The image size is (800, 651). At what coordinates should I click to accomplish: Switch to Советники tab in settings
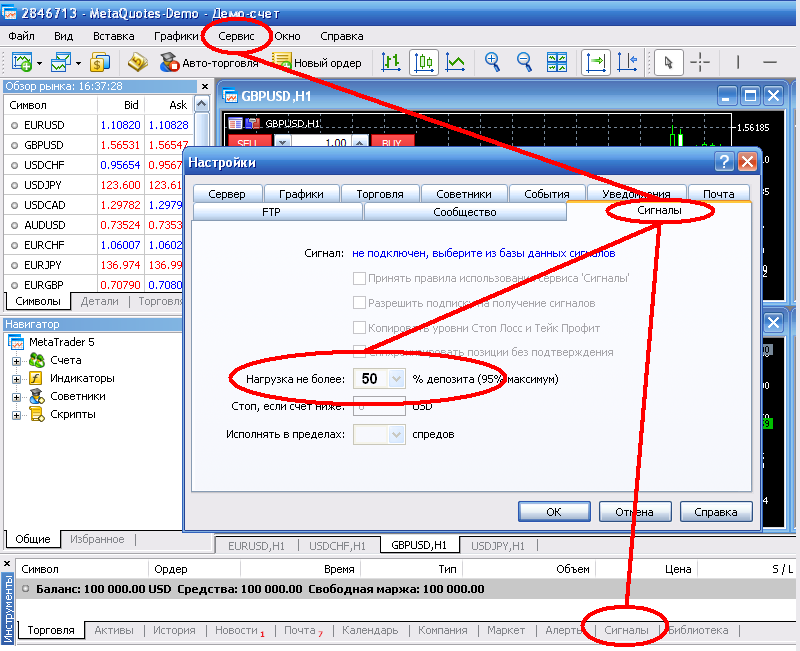pyautogui.click(x=464, y=194)
